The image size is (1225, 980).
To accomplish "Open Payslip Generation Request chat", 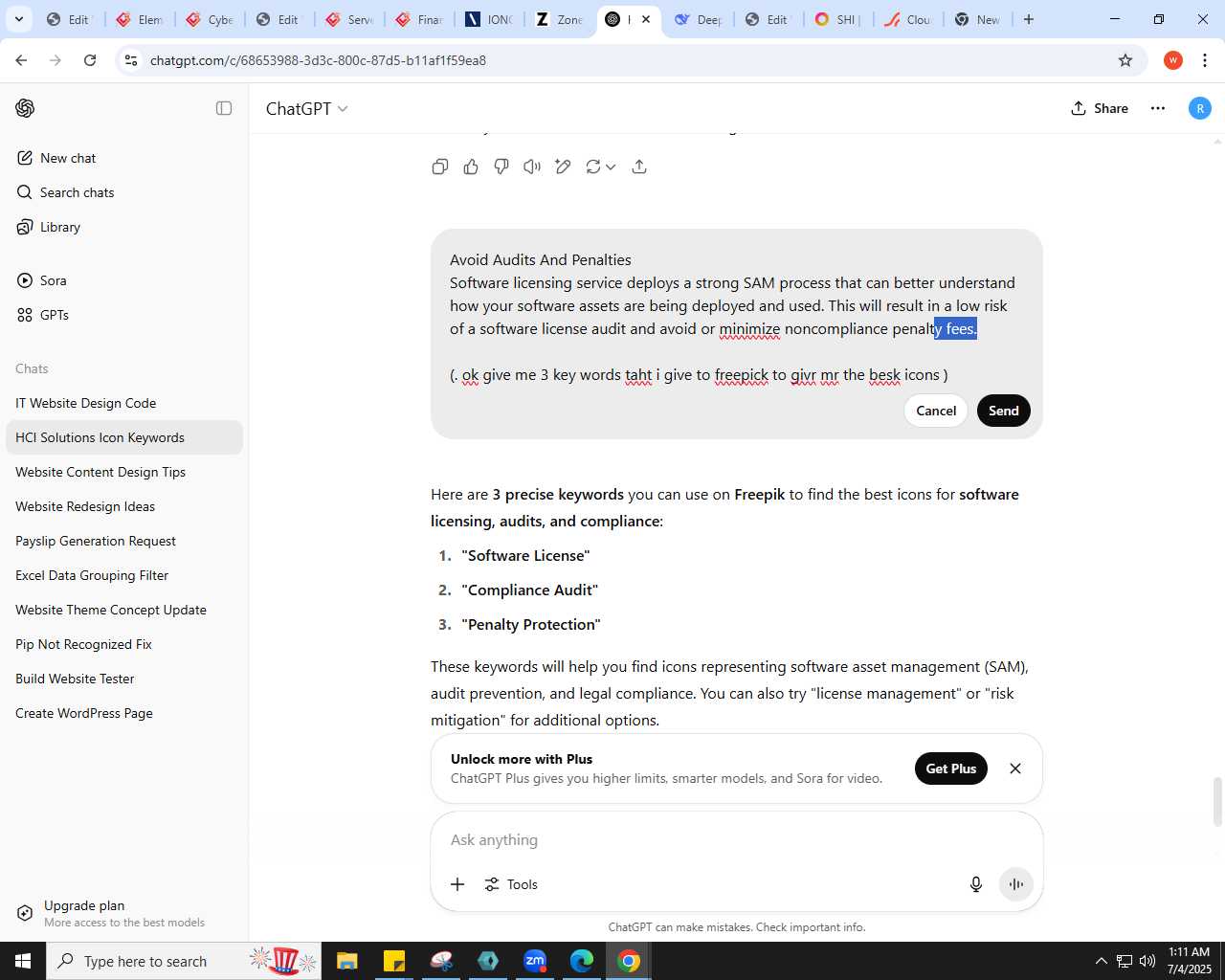I will pos(124,541).
